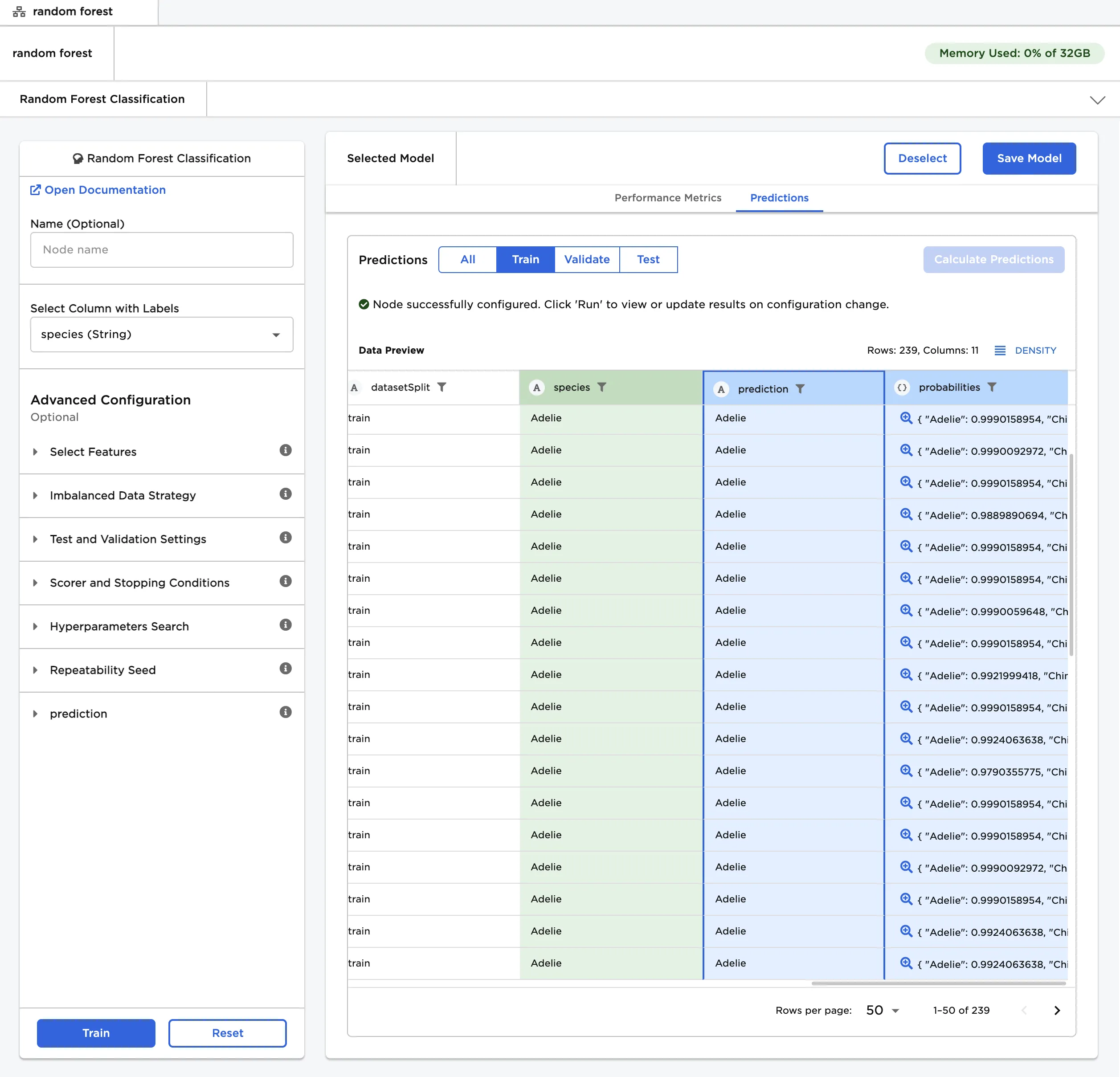Screen dimensions: 1120x1077
Task: Open Rows per page dropdown
Action: pos(882,1010)
